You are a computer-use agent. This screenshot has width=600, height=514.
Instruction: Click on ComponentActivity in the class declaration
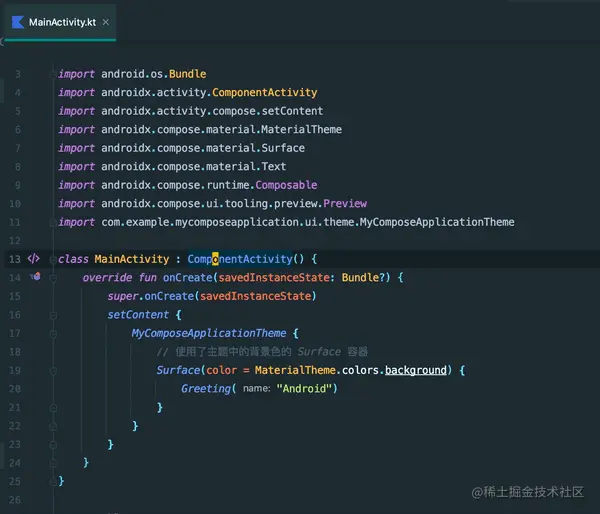click(240, 259)
